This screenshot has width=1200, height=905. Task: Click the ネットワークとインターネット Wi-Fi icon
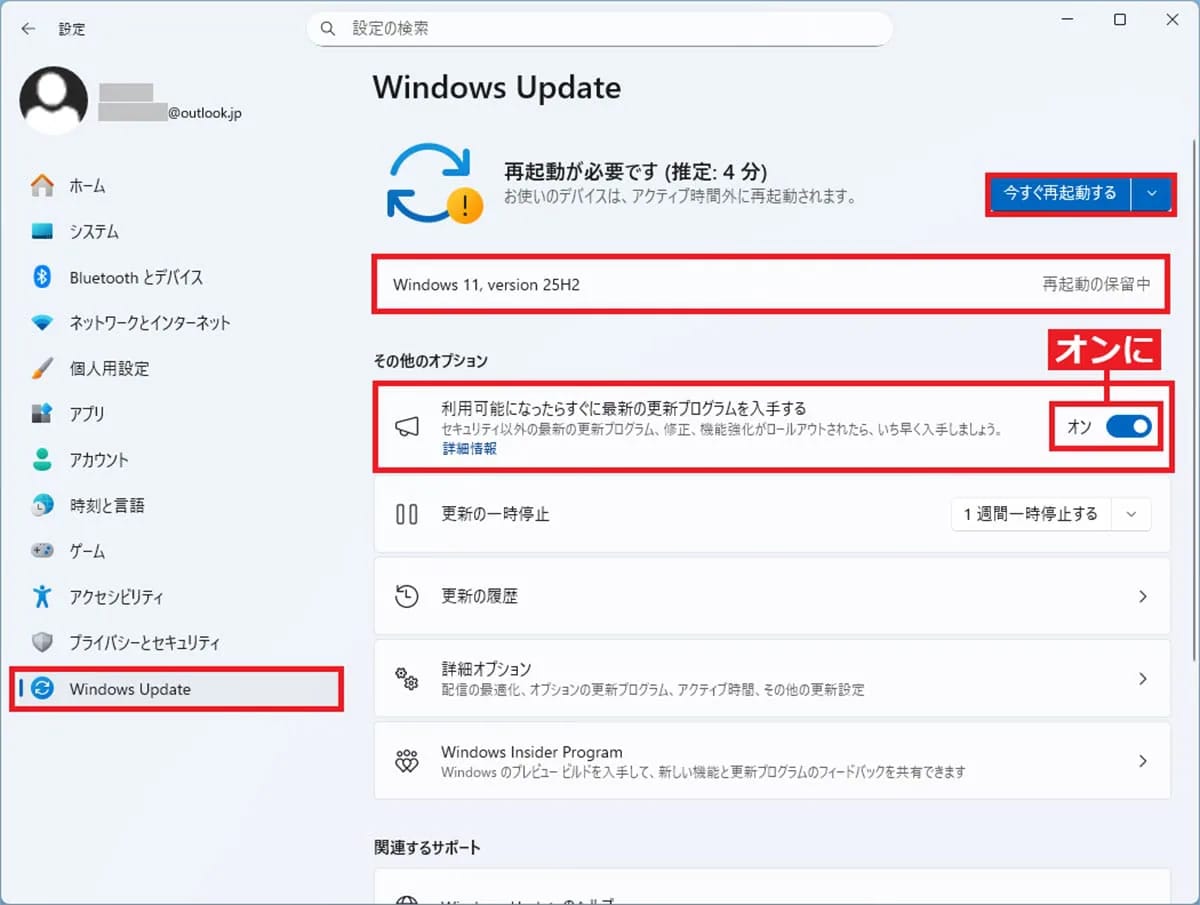pyautogui.click(x=42, y=323)
